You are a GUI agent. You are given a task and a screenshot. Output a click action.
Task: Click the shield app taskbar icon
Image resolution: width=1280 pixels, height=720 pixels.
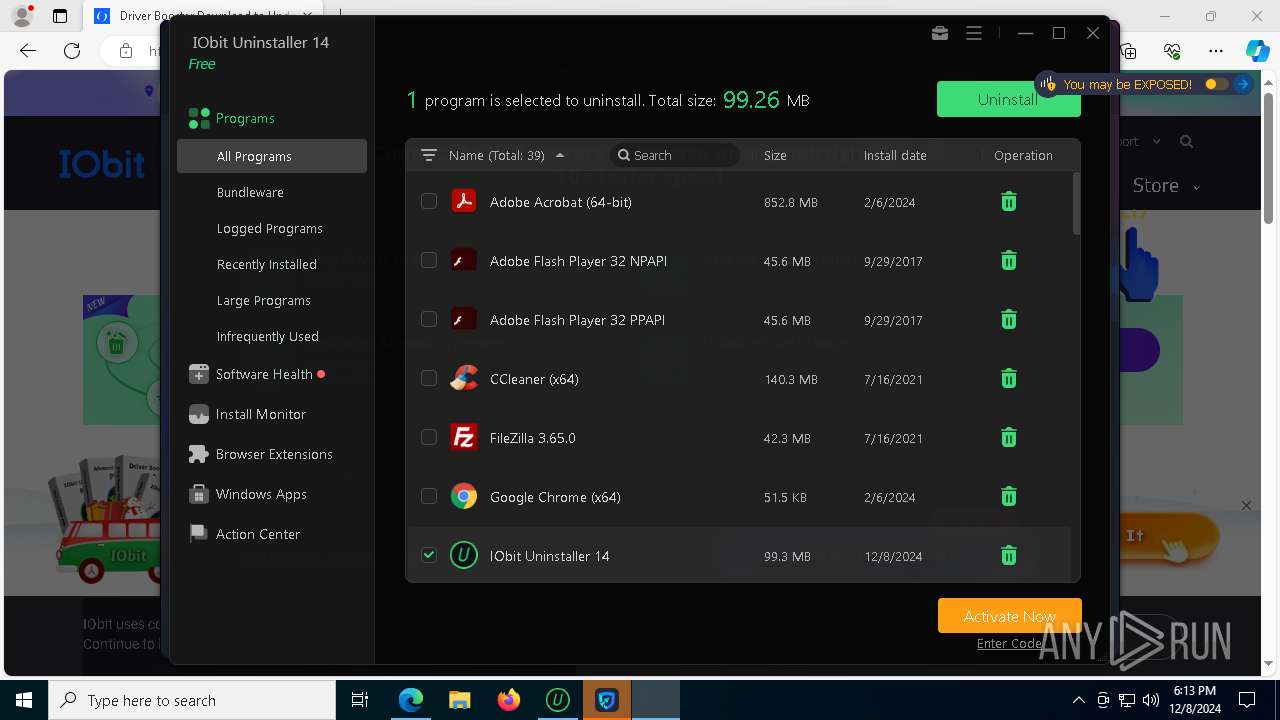coord(607,700)
